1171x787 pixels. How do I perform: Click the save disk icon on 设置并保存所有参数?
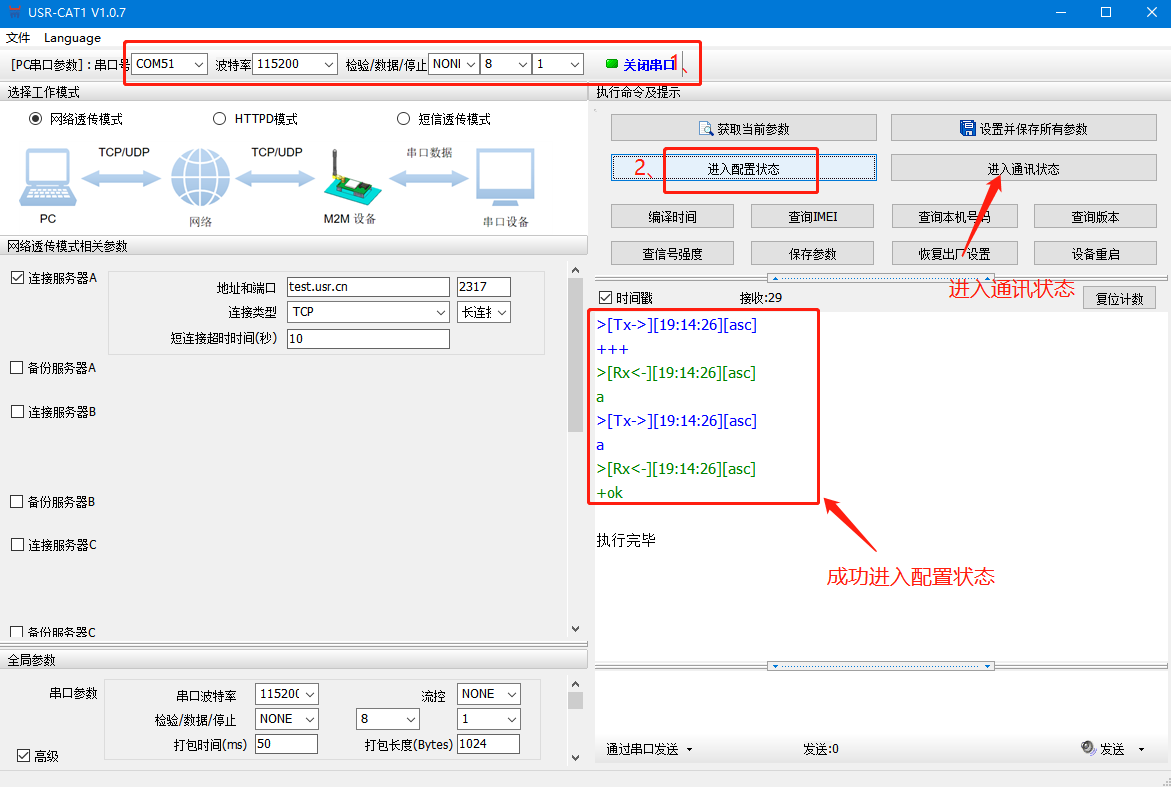967,129
